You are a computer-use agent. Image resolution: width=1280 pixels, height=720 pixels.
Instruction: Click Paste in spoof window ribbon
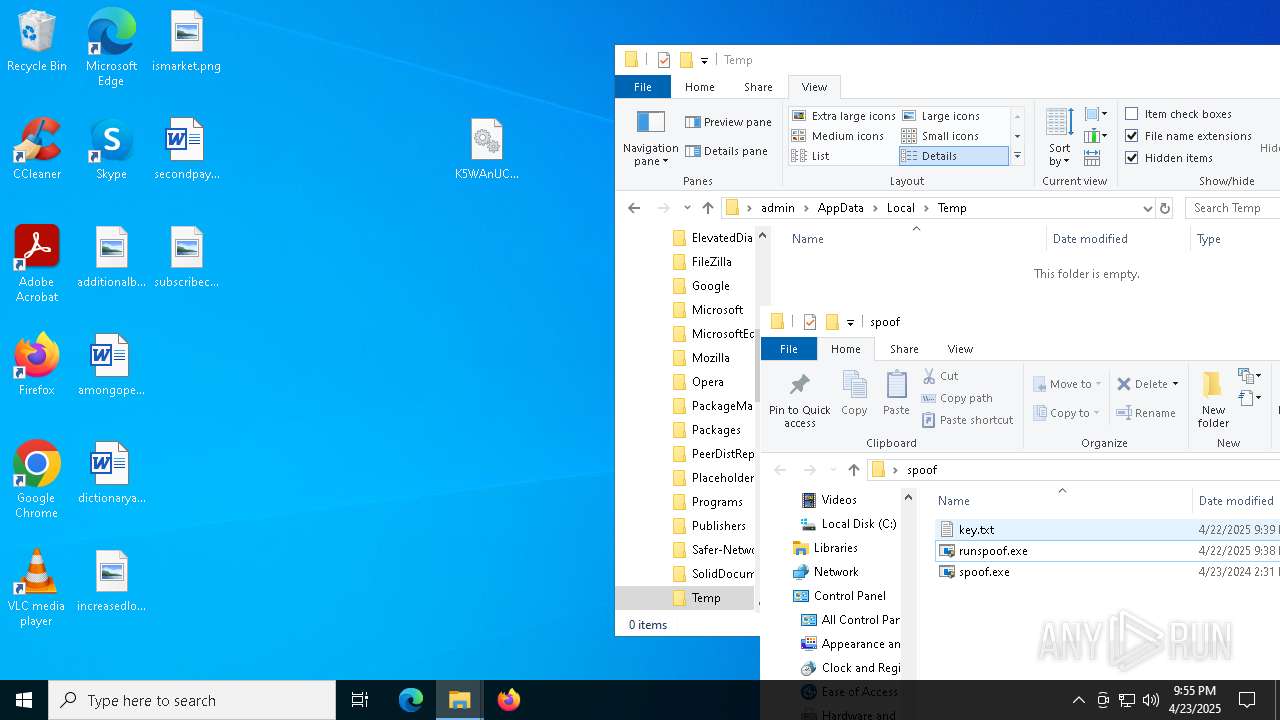(896, 393)
